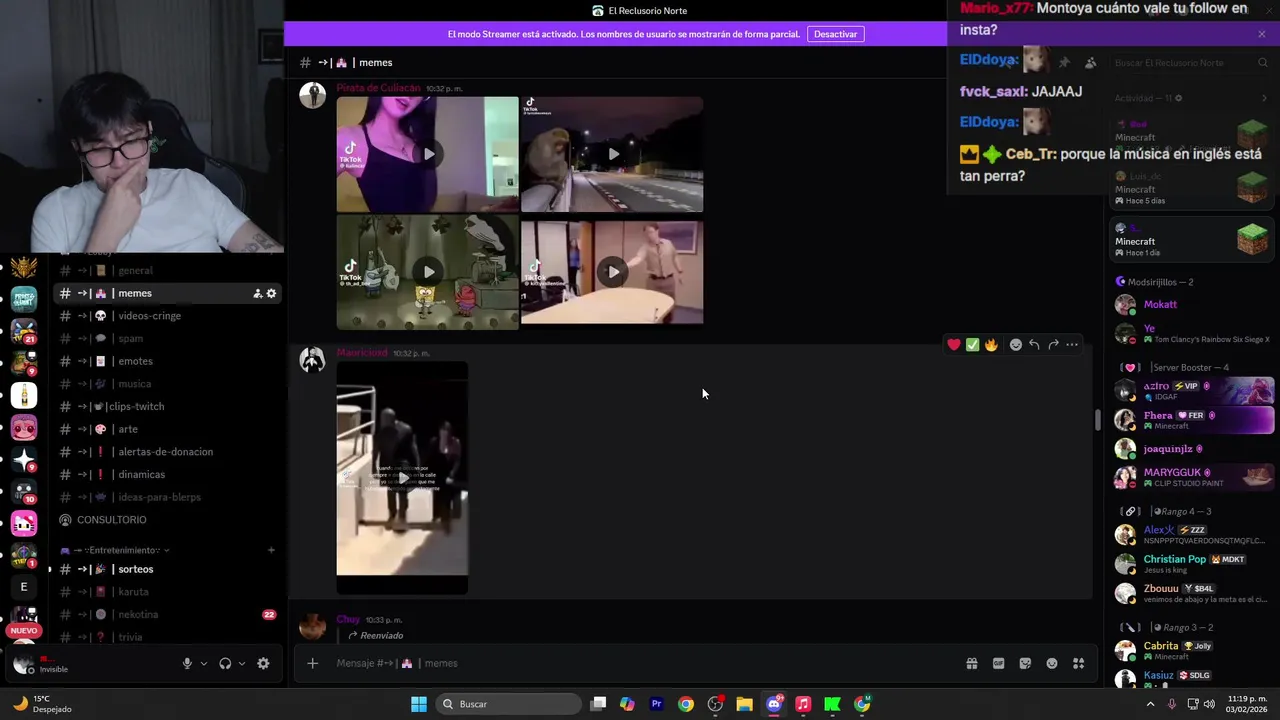This screenshot has height=720, width=1280.
Task: Open server icon with badge 21
Action: point(24,331)
